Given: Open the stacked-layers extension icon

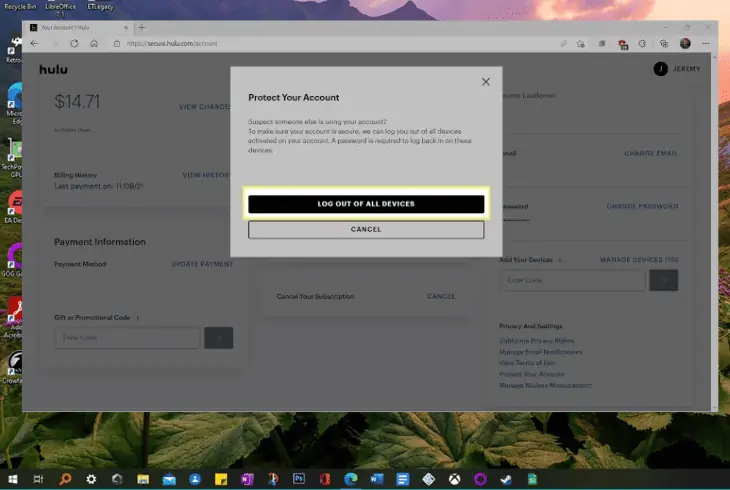Looking at the screenshot, I should [x=602, y=44].
